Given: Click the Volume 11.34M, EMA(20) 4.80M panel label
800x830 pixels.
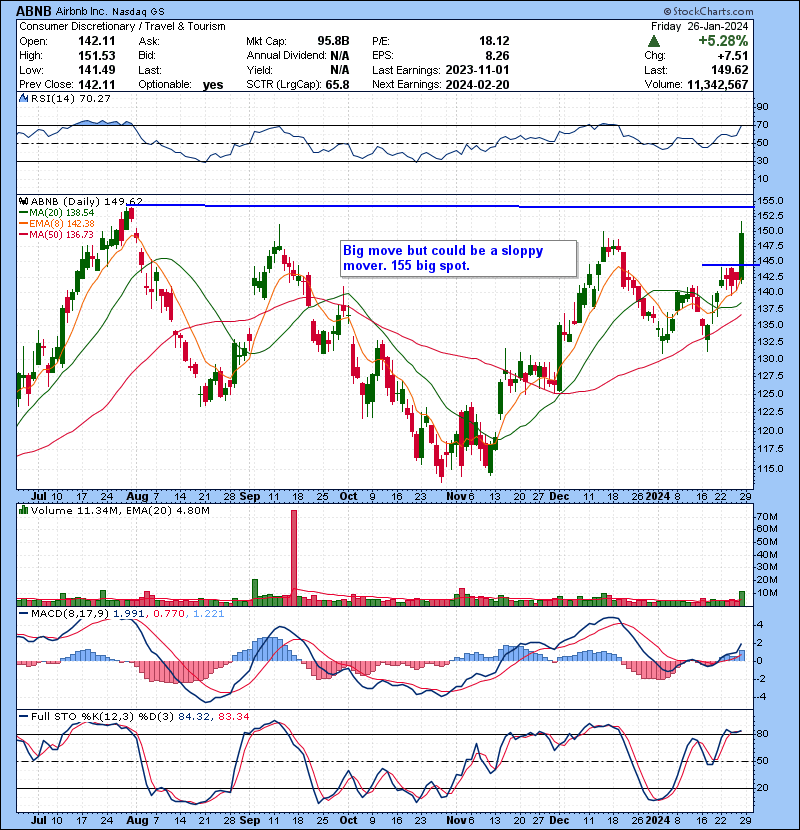Looking at the screenshot, I should 120,511.
